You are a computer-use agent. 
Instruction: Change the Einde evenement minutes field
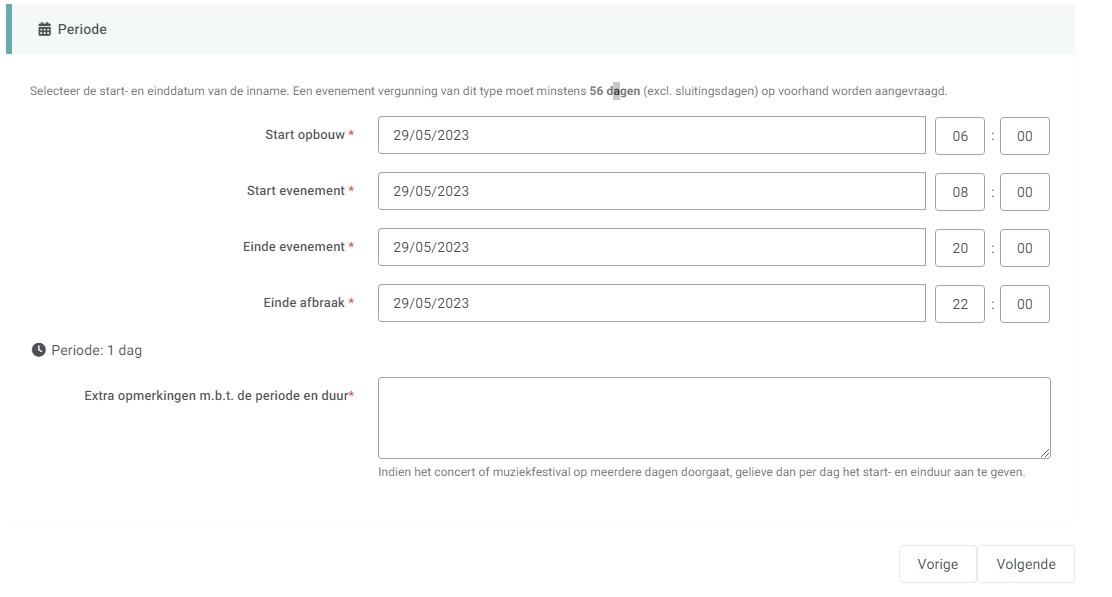click(x=1024, y=248)
